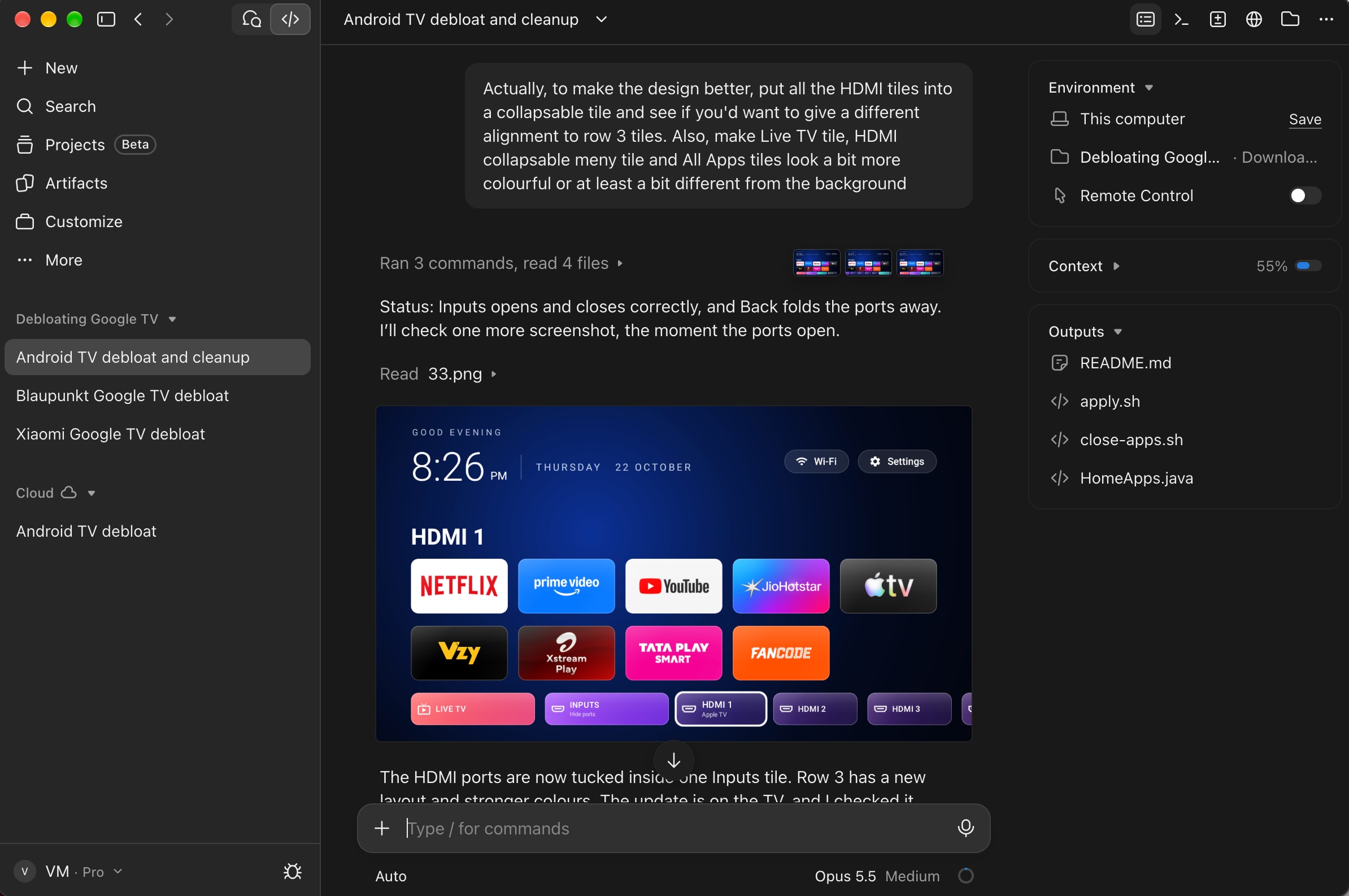Collapse the Environment section

[x=1148, y=88]
